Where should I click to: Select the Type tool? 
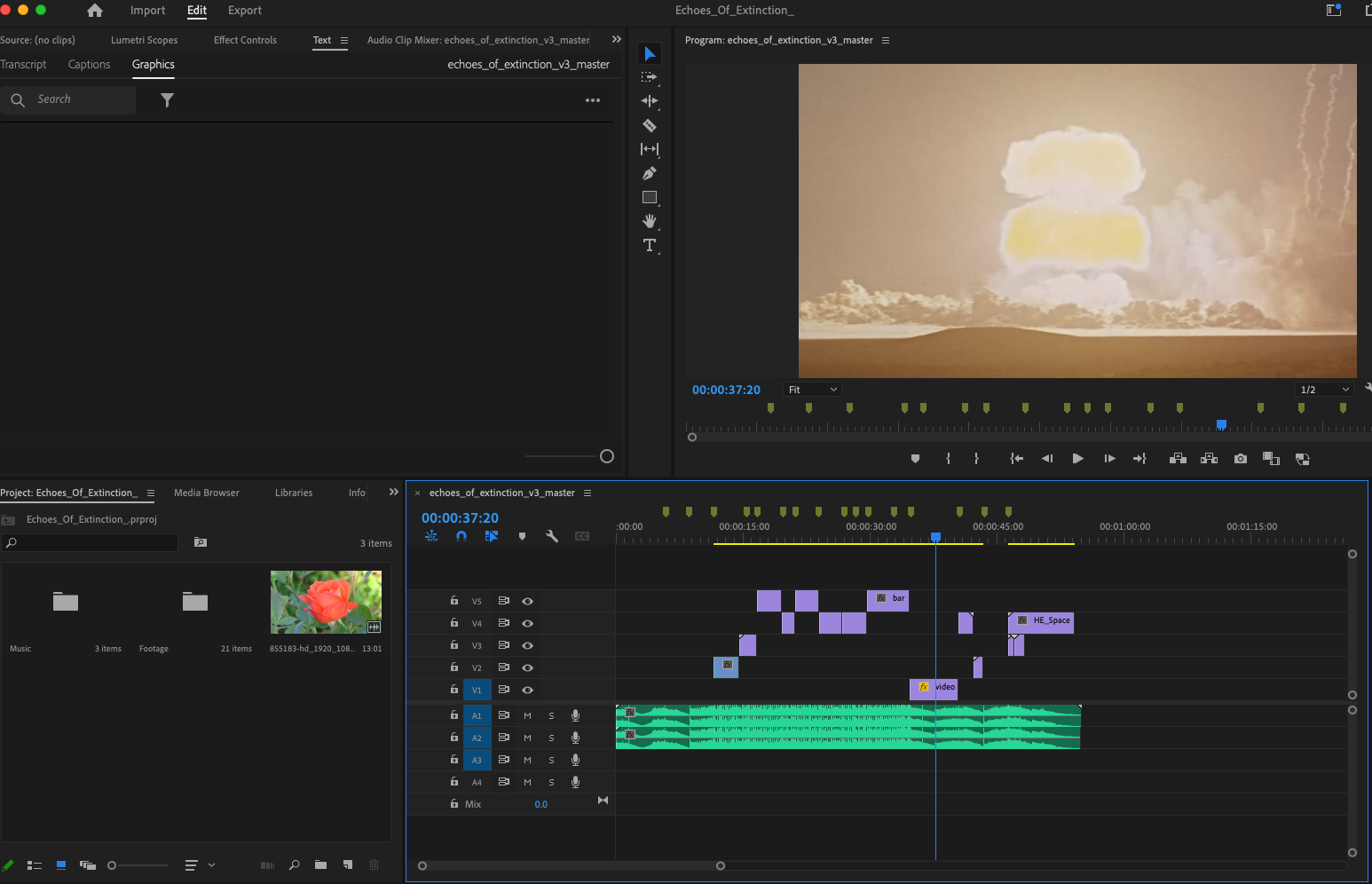click(650, 246)
